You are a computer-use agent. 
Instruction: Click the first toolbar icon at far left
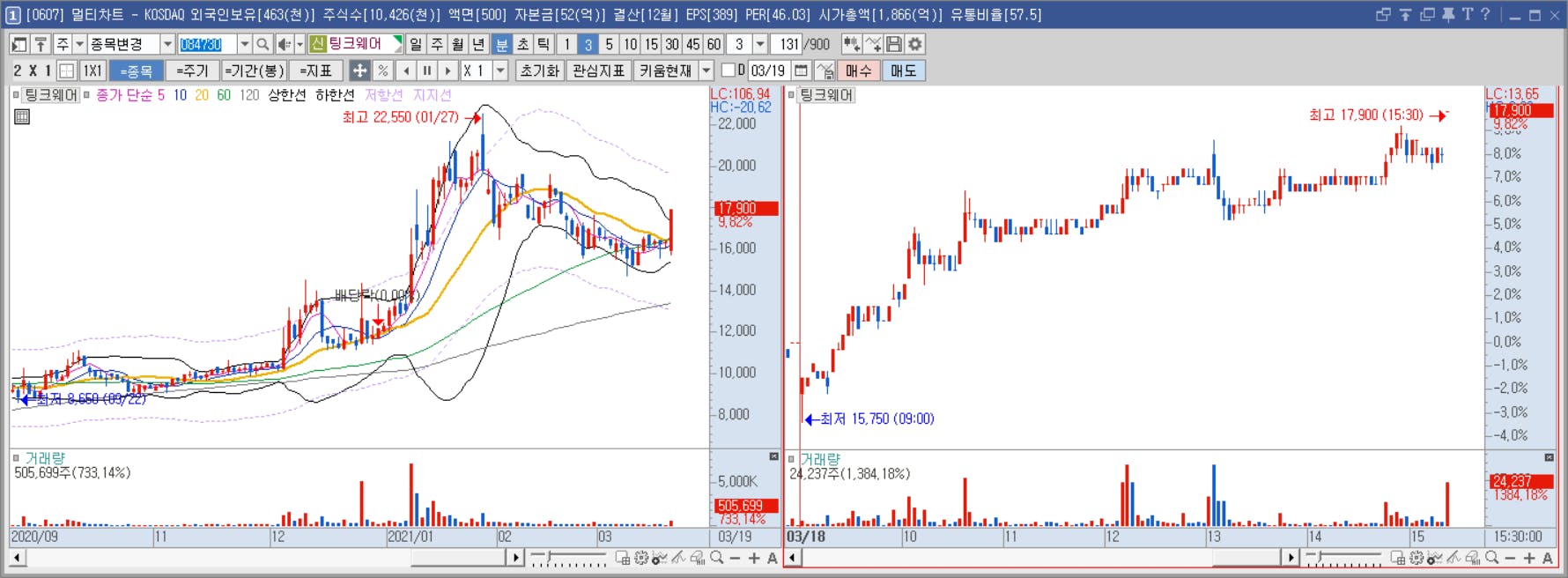[x=19, y=44]
